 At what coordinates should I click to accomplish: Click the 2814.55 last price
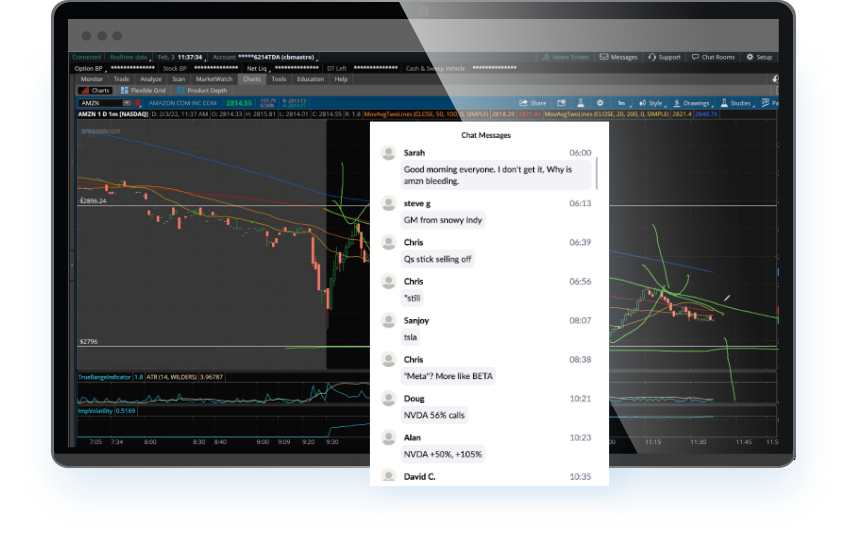tap(239, 103)
